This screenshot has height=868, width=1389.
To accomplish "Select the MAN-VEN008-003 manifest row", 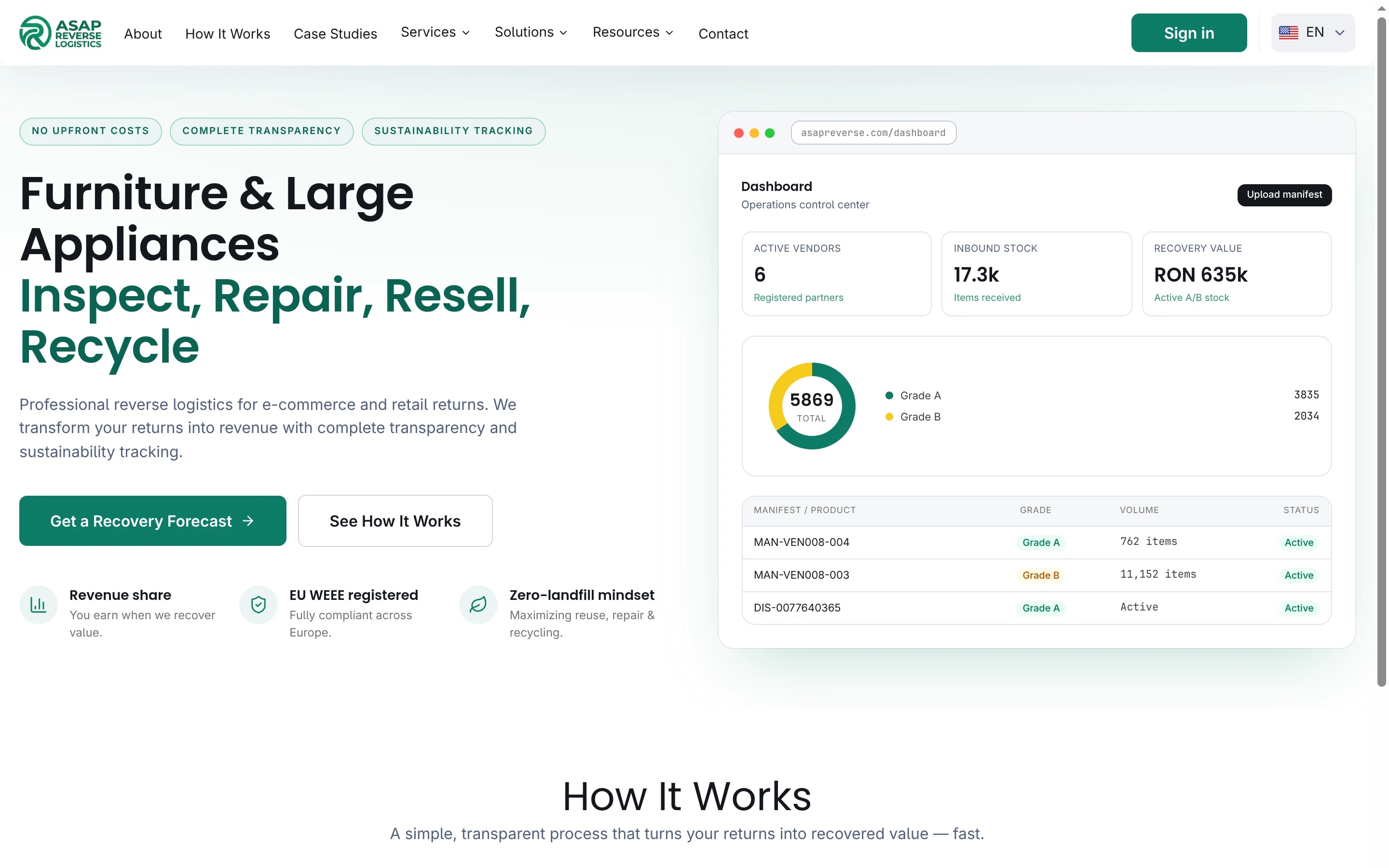I will 1036,575.
